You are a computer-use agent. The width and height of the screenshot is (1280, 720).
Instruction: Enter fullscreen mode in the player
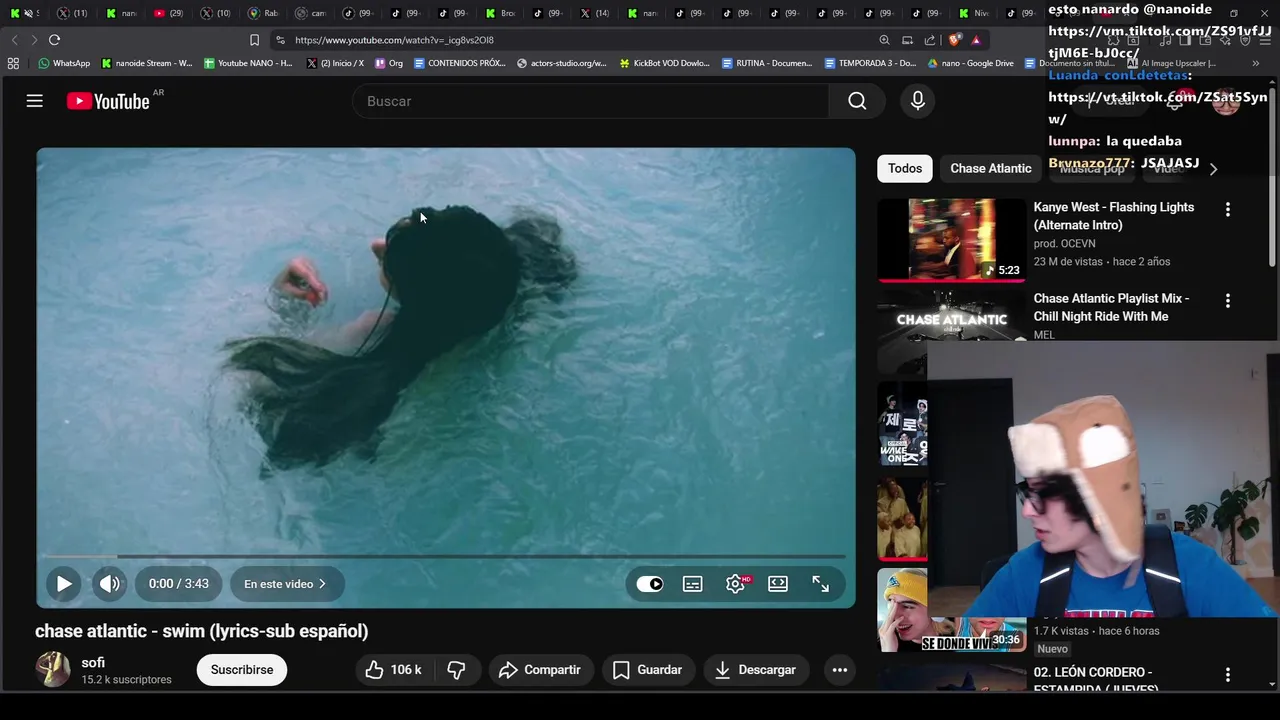tap(820, 584)
